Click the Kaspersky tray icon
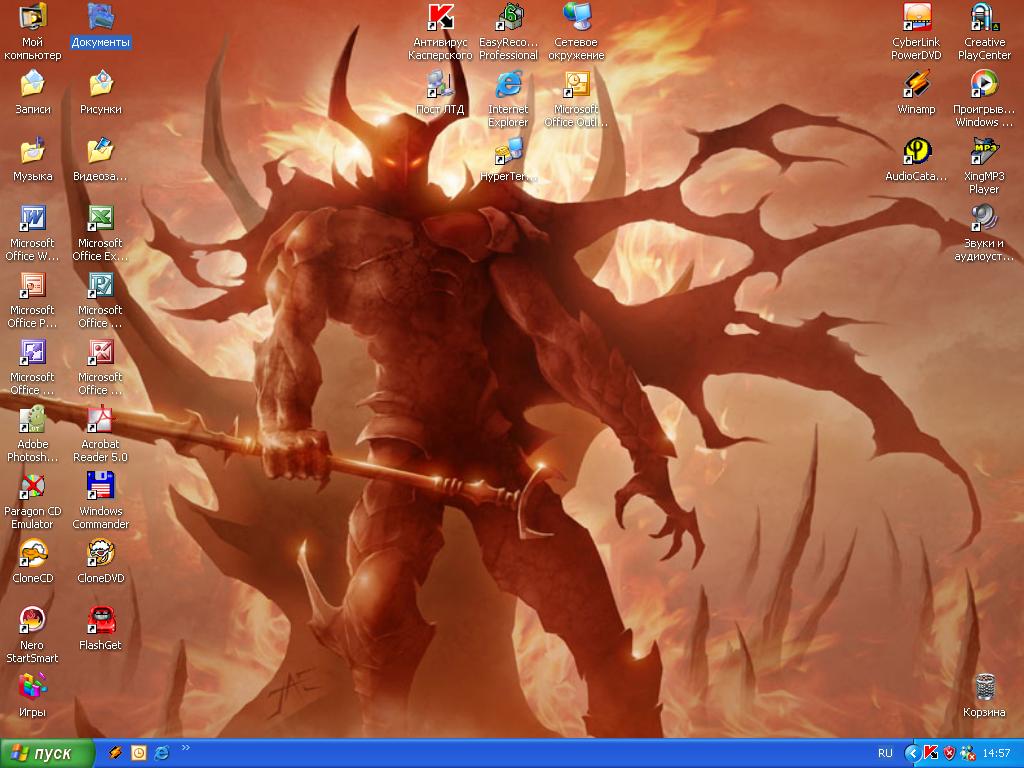Screen dimensions: 1024x768 coord(930,753)
